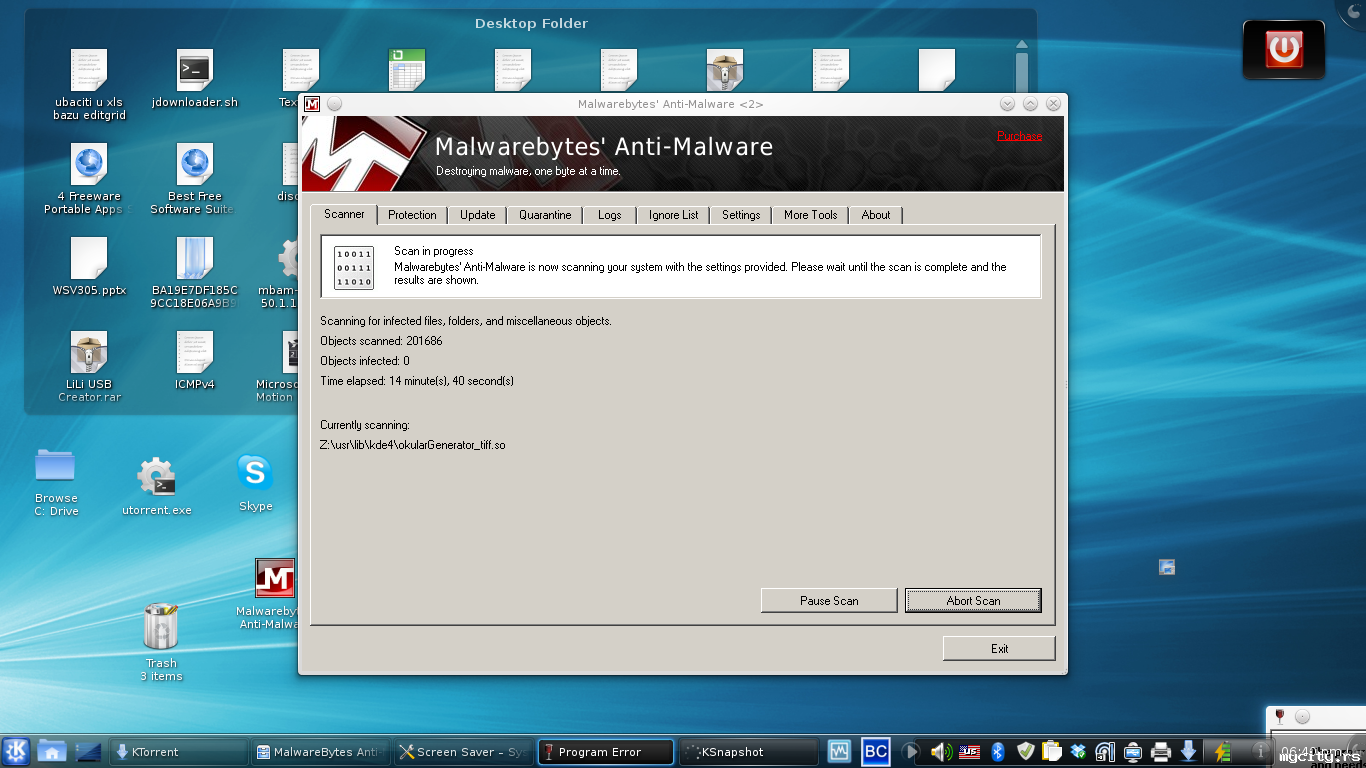Viewport: 1366px width, 768px height.
Task: Switch to Screen Saver taskbar window
Action: click(462, 752)
